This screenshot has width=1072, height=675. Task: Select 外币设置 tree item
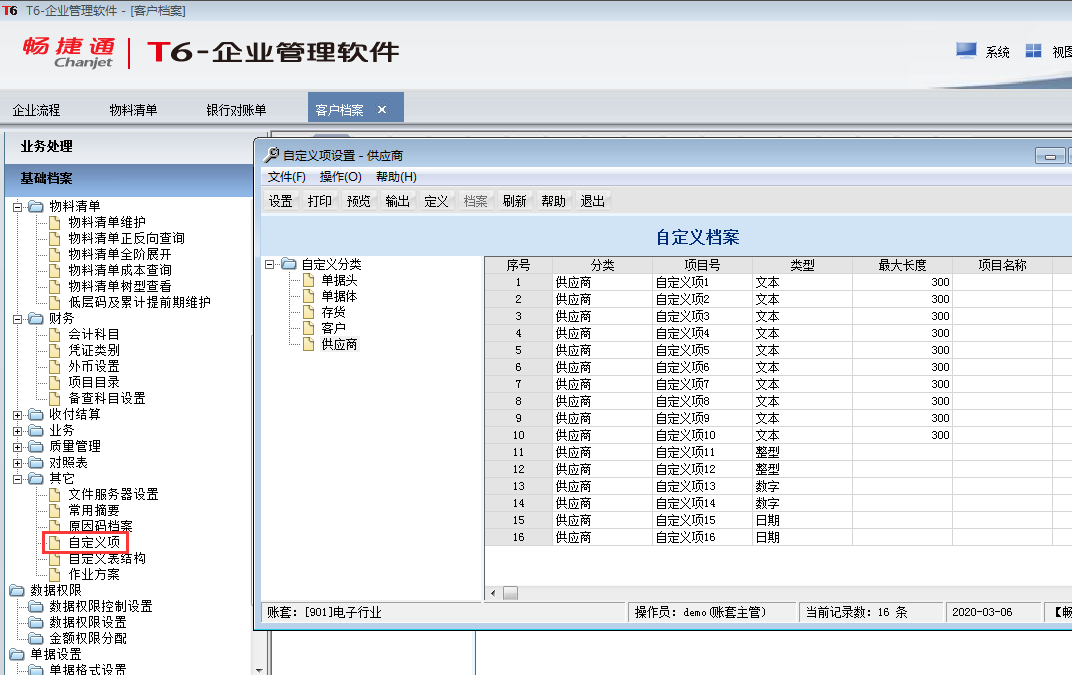click(x=94, y=367)
